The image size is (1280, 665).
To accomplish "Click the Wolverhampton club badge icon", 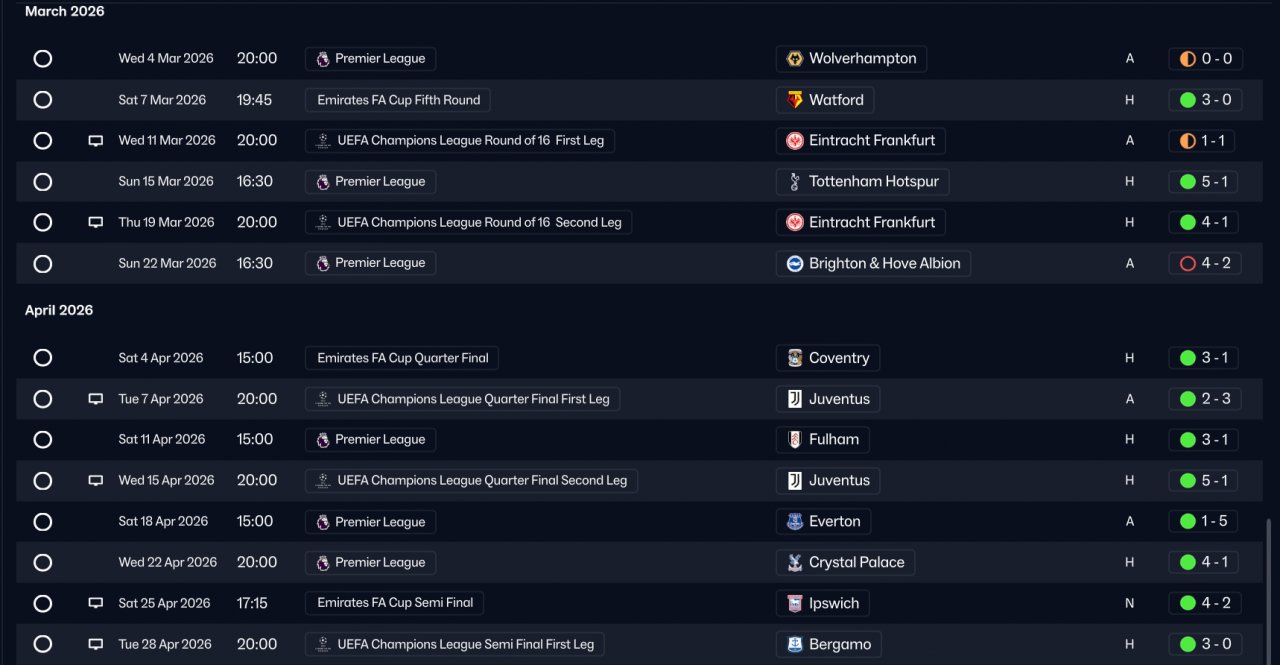I will 795,59.
